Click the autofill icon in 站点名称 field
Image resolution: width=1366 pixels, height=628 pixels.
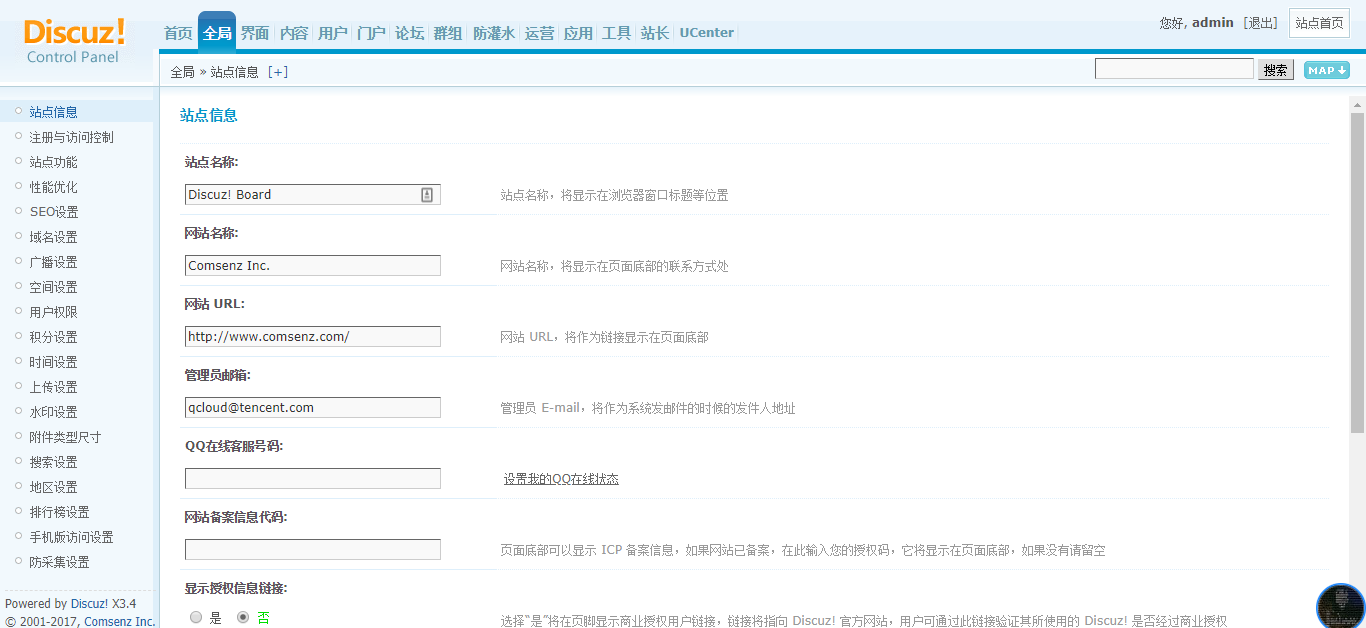(x=427, y=195)
